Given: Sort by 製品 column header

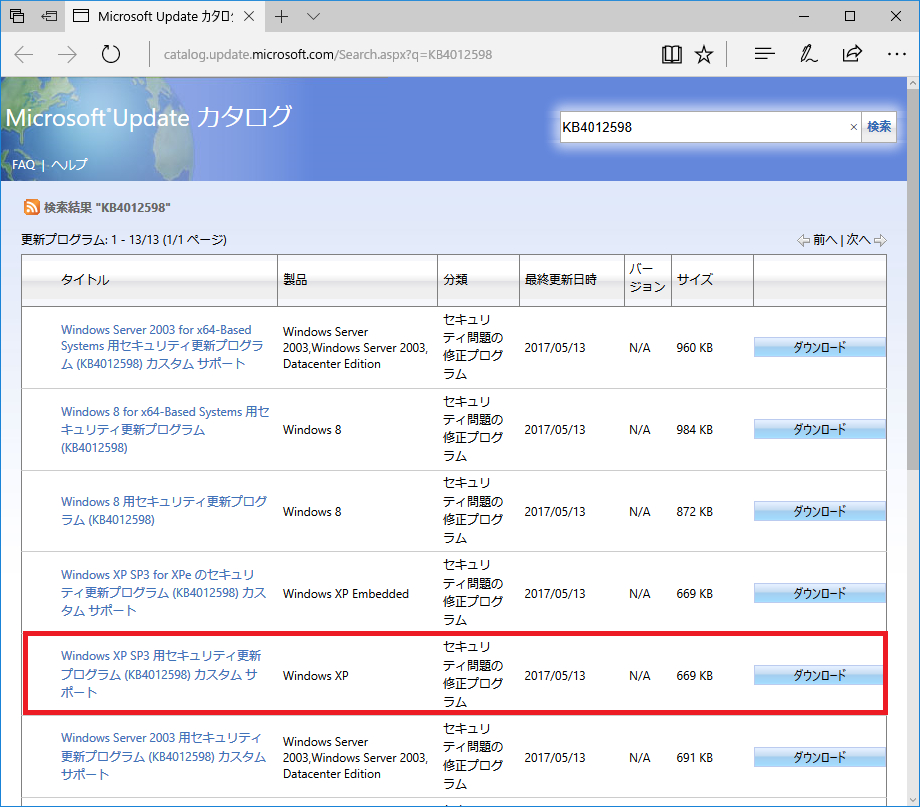Looking at the screenshot, I should 295,280.
